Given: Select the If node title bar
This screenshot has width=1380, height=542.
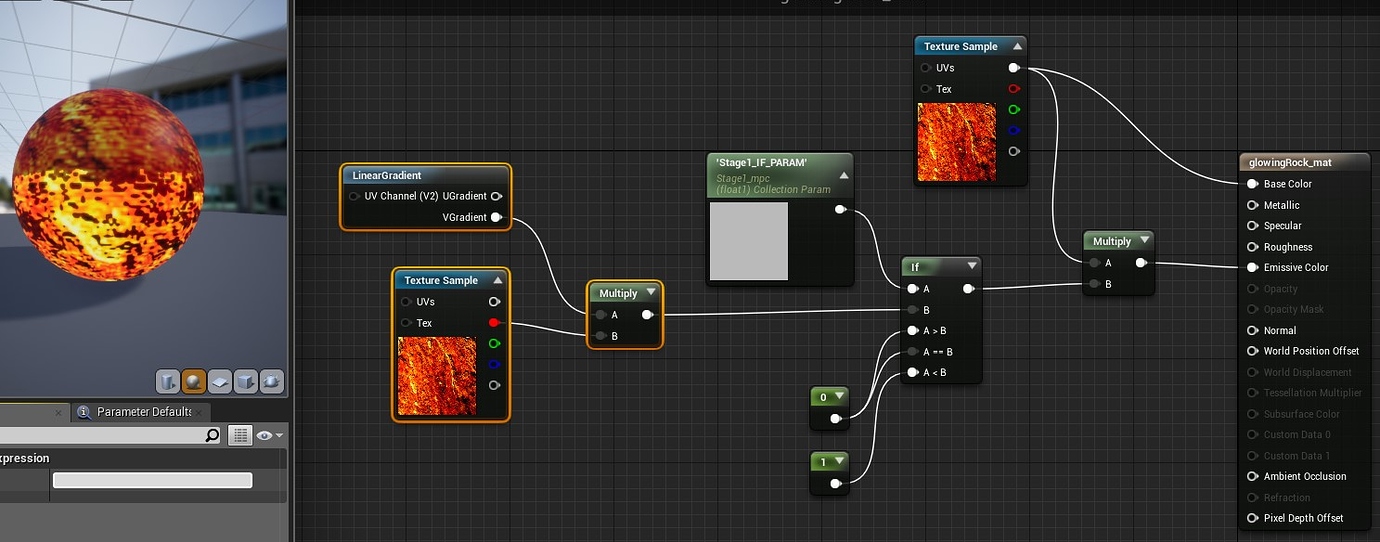Looking at the screenshot, I should click(941, 267).
